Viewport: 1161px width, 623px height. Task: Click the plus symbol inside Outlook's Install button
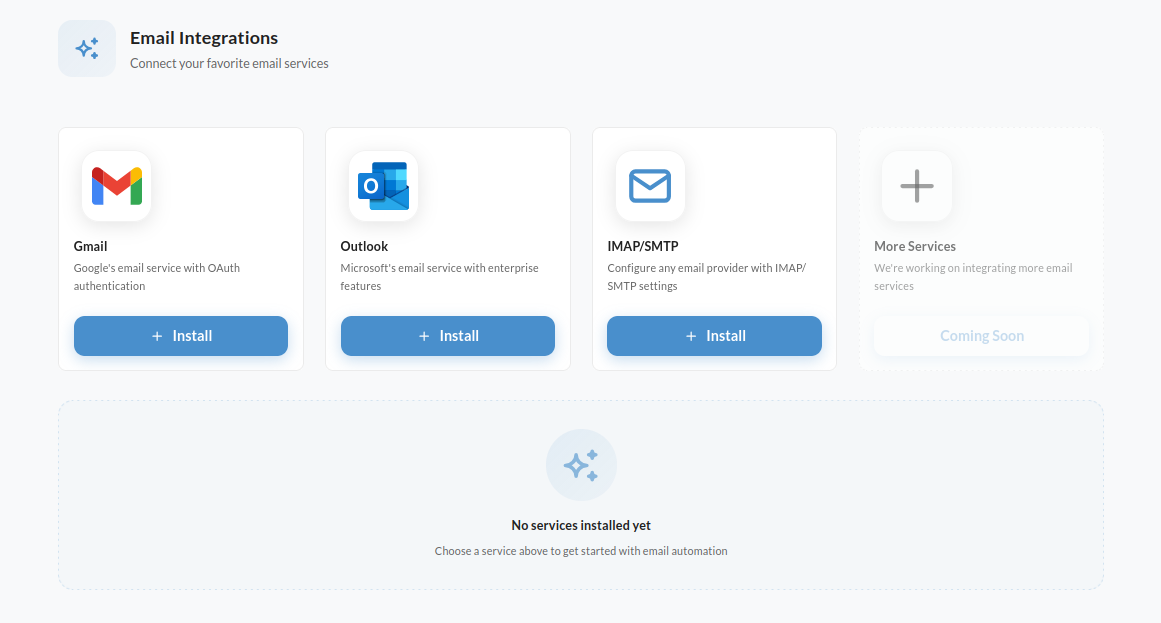tap(424, 336)
